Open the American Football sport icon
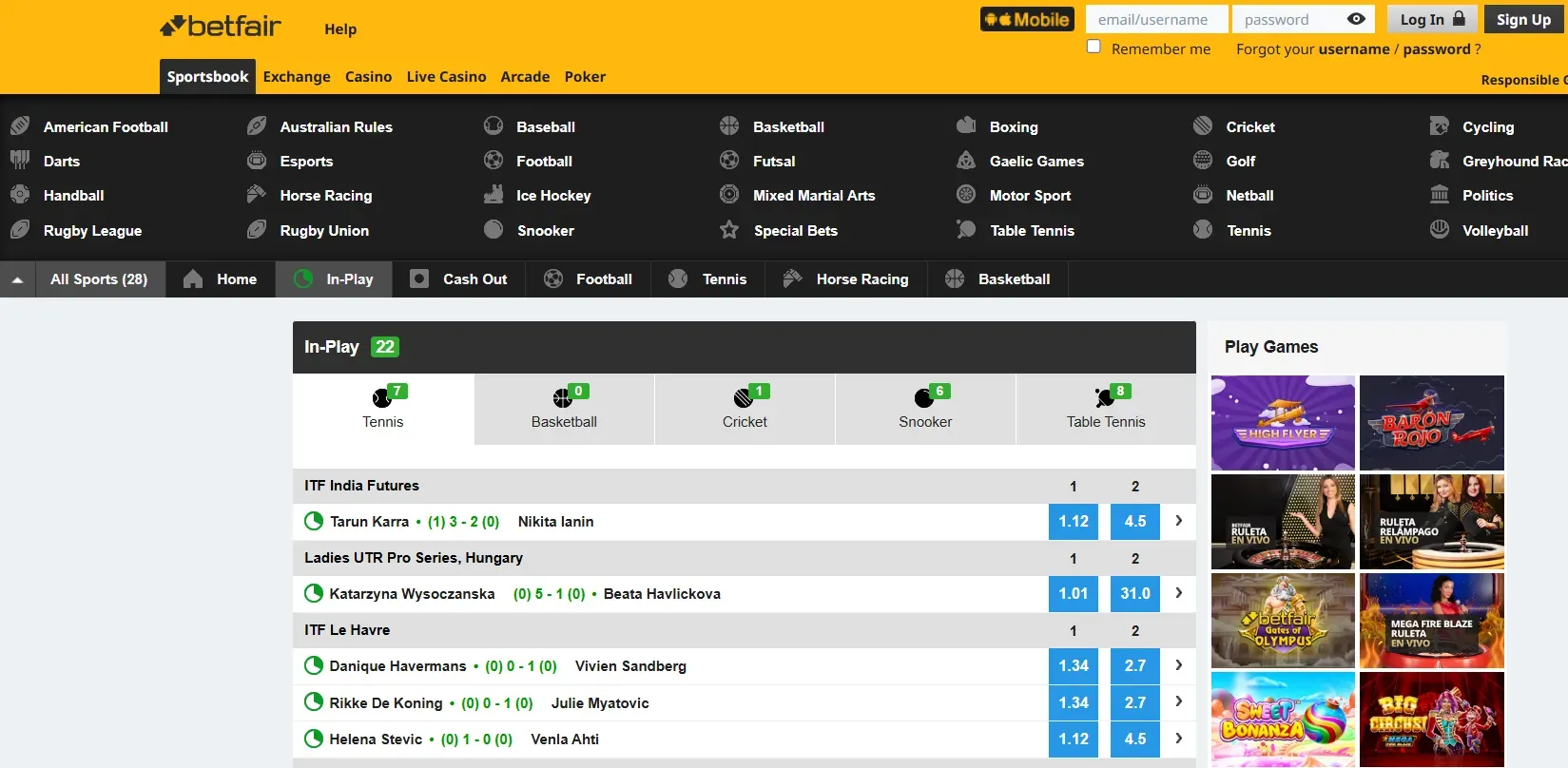 coord(20,125)
